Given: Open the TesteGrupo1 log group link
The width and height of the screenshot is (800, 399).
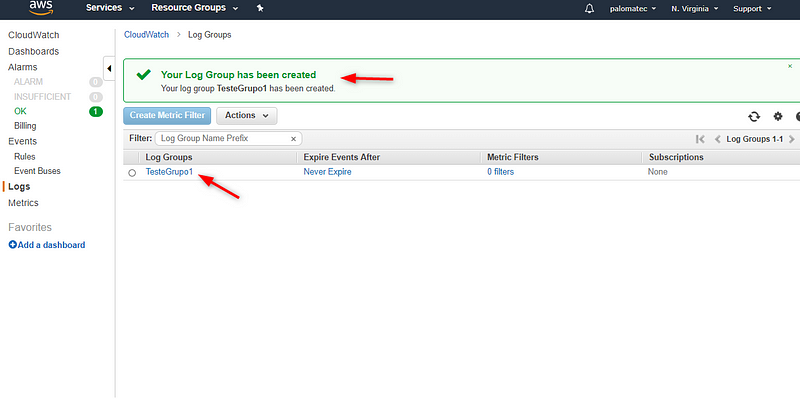Looking at the screenshot, I should pos(169,172).
